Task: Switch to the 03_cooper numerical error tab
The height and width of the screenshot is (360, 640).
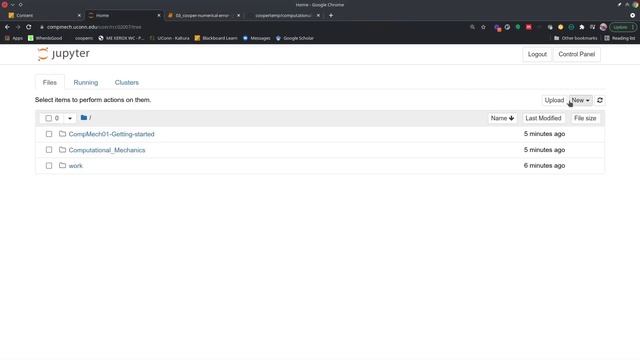Action: click(x=203, y=16)
